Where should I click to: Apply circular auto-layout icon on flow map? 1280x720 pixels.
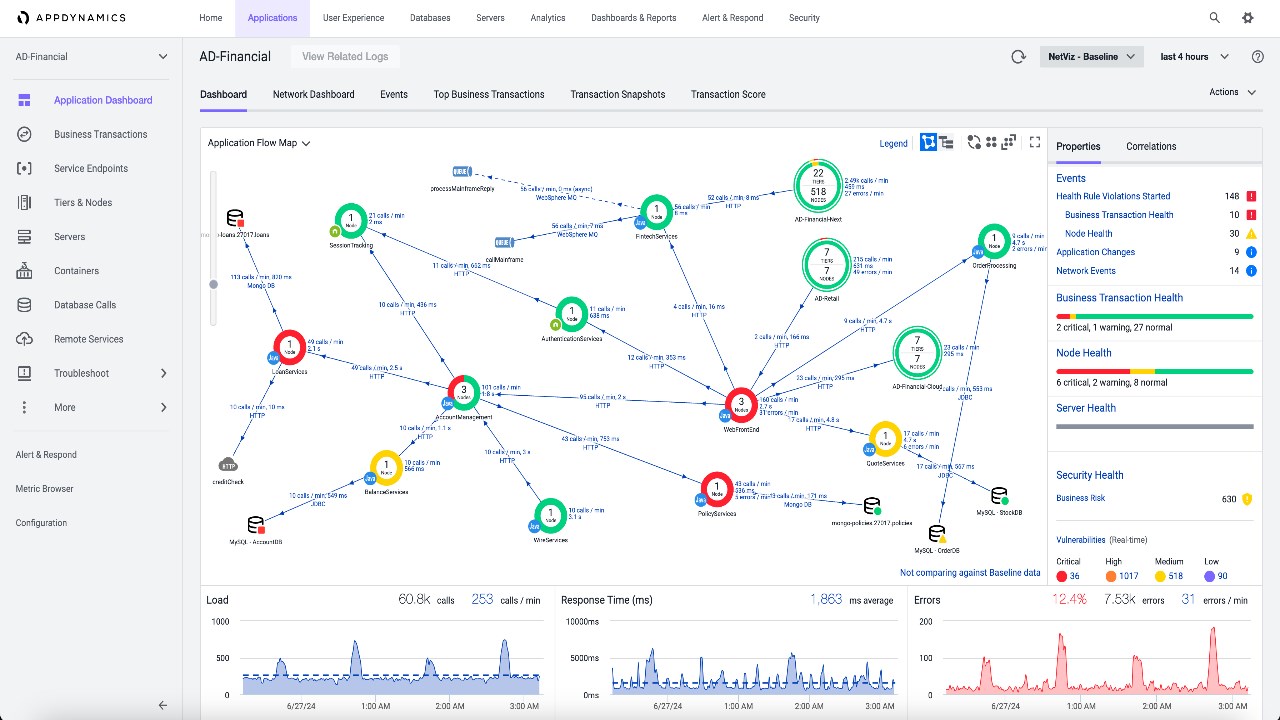(974, 143)
